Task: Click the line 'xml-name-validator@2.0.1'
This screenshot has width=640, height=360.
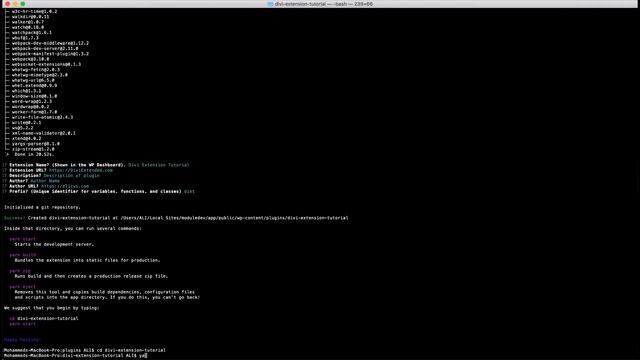Action: 44,133
